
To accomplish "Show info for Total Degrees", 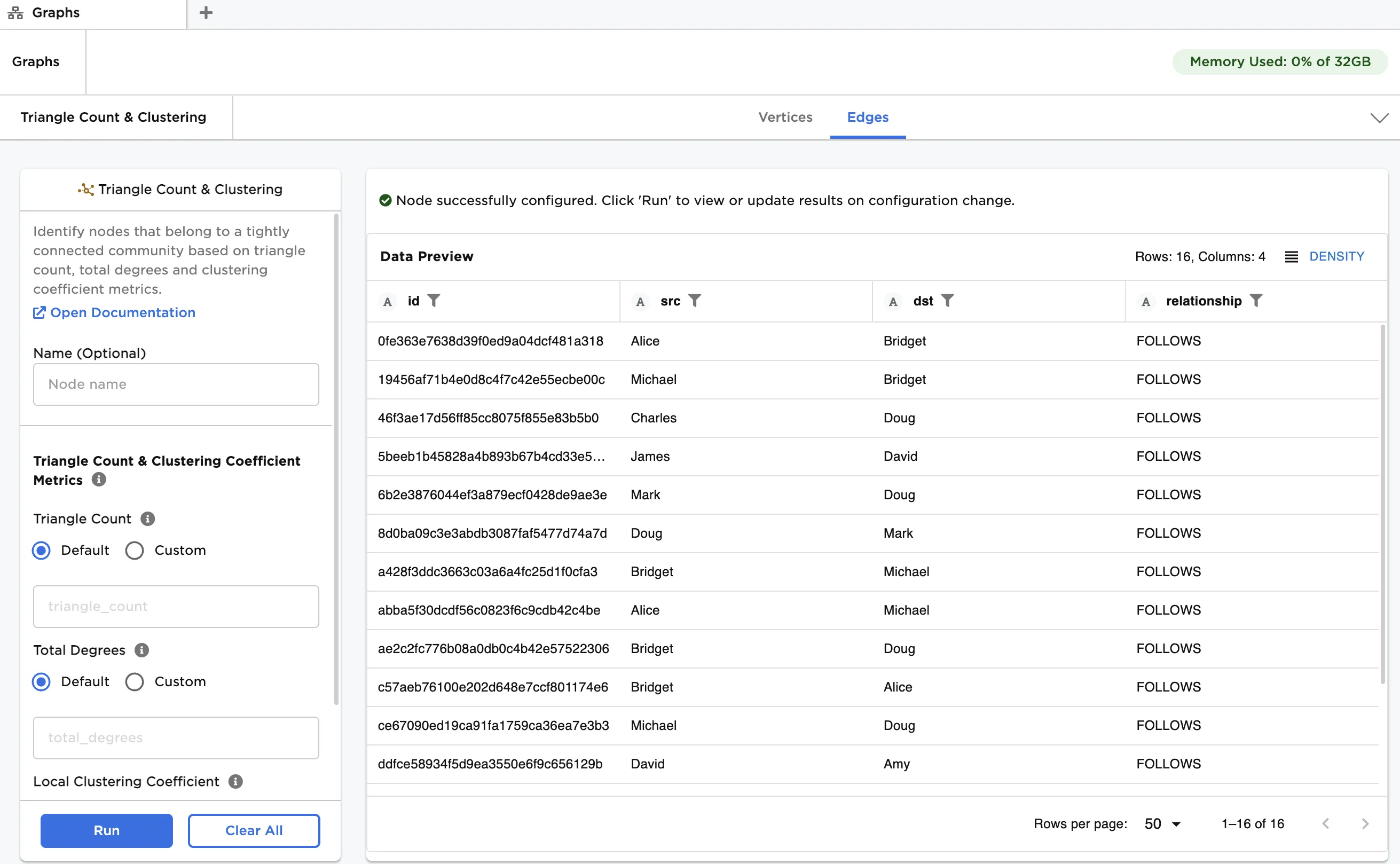I will point(141,650).
